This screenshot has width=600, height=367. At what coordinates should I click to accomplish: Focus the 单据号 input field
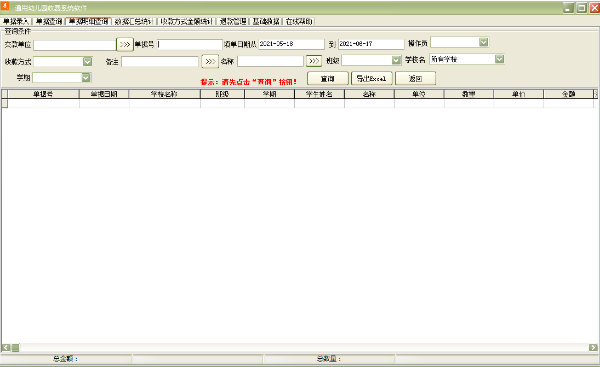pyautogui.click(x=189, y=44)
